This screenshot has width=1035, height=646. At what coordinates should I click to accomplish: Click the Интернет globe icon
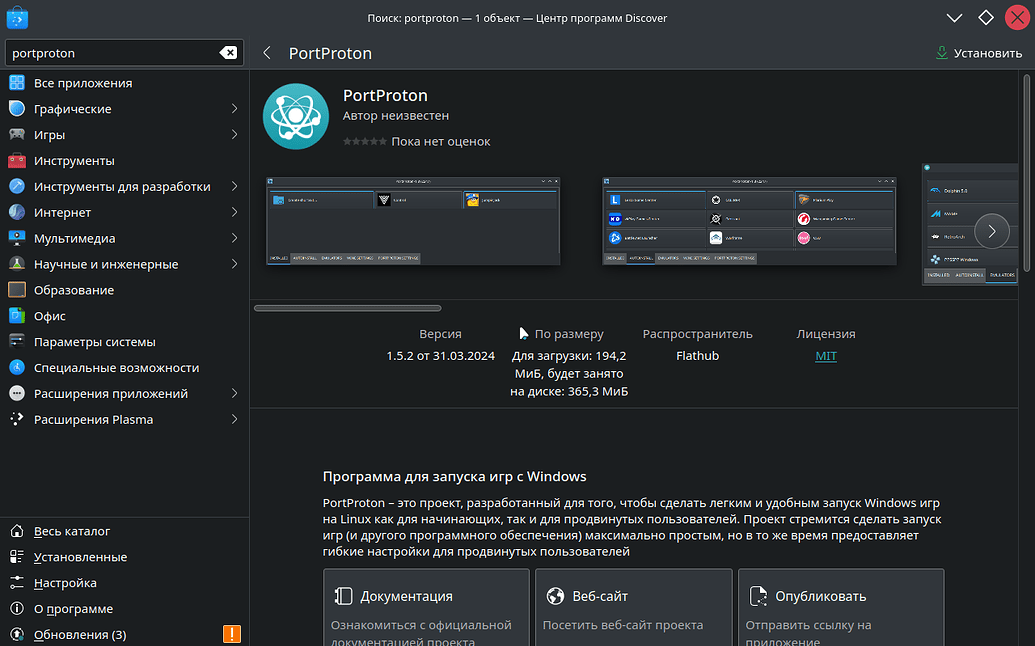(17, 212)
